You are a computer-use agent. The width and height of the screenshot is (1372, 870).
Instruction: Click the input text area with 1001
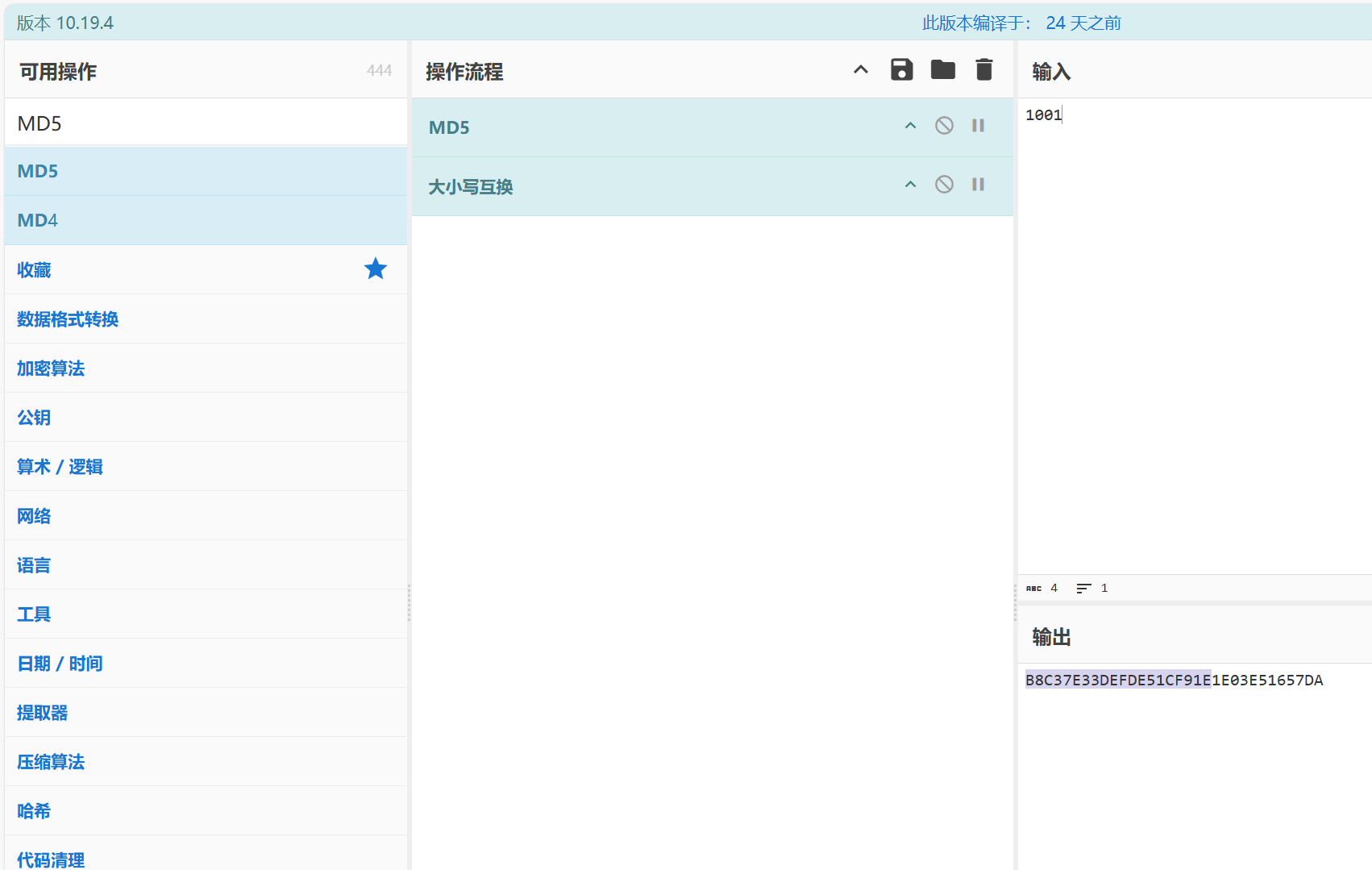[x=1193, y=323]
